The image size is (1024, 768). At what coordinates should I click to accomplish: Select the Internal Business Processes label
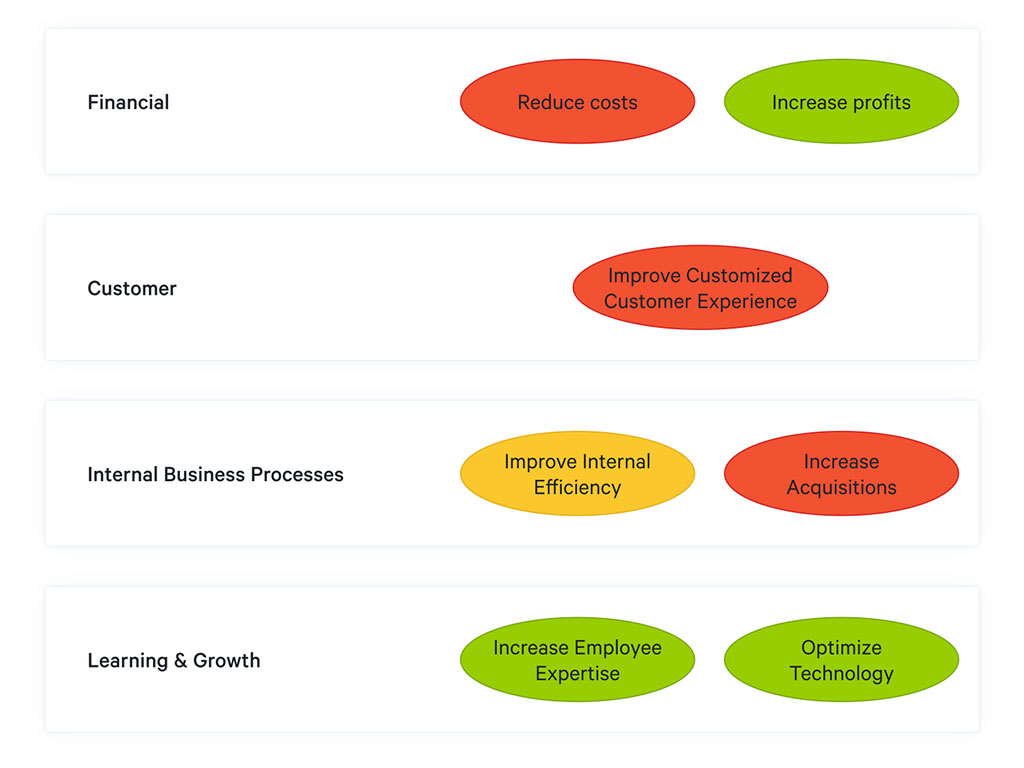pos(216,475)
